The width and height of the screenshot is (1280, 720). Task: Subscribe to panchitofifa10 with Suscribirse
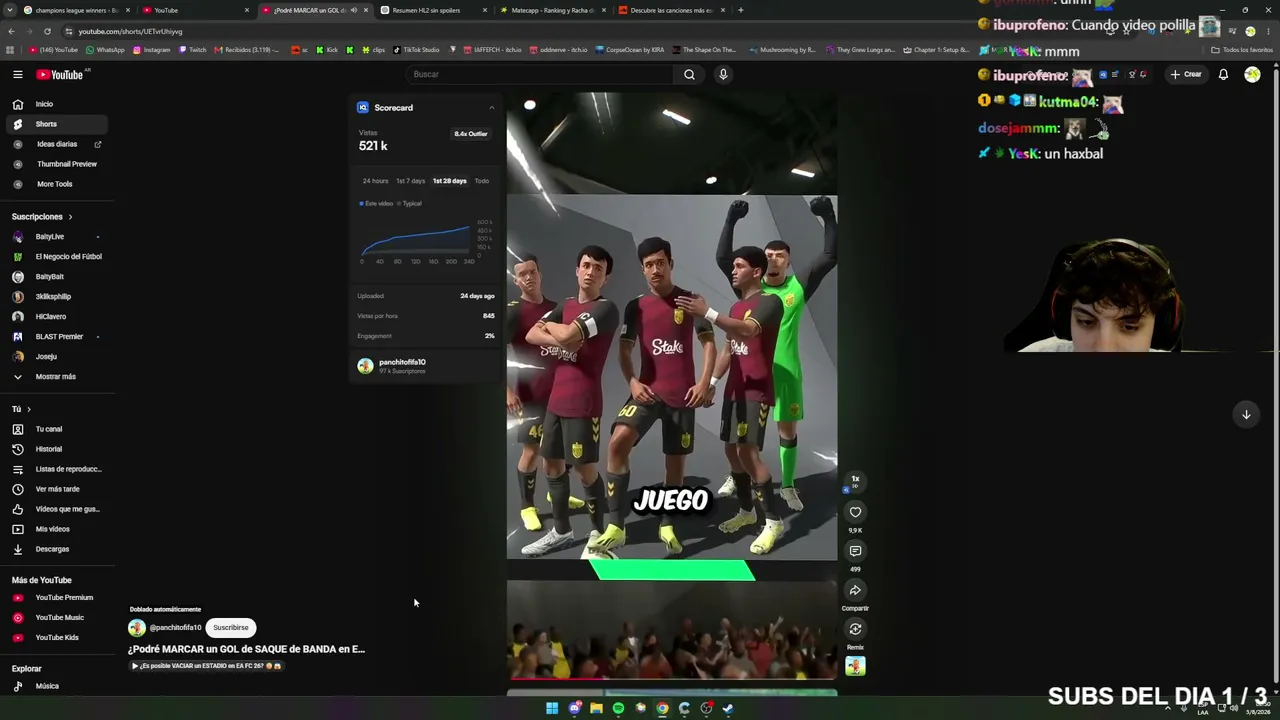pyautogui.click(x=231, y=628)
